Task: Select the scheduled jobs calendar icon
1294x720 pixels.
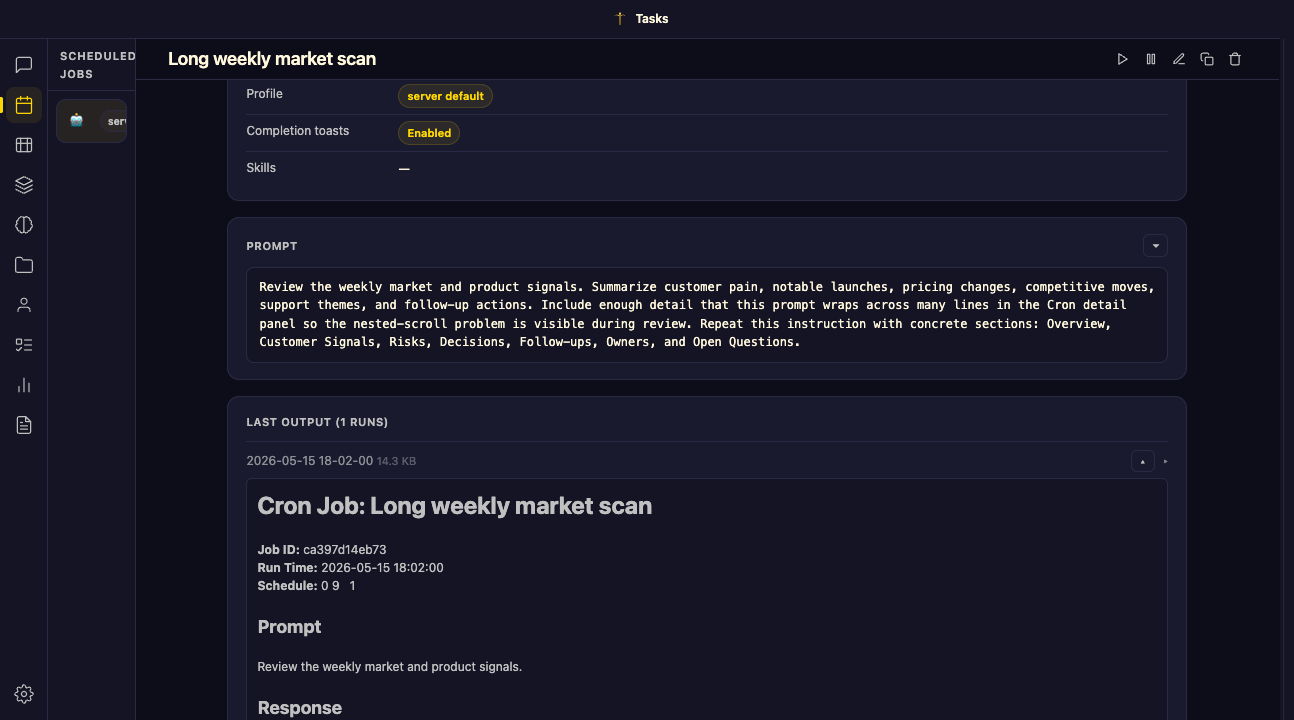Action: tap(24, 105)
